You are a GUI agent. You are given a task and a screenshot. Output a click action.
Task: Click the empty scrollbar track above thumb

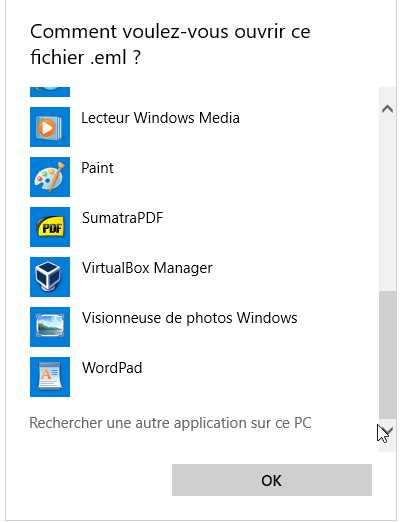387,204
